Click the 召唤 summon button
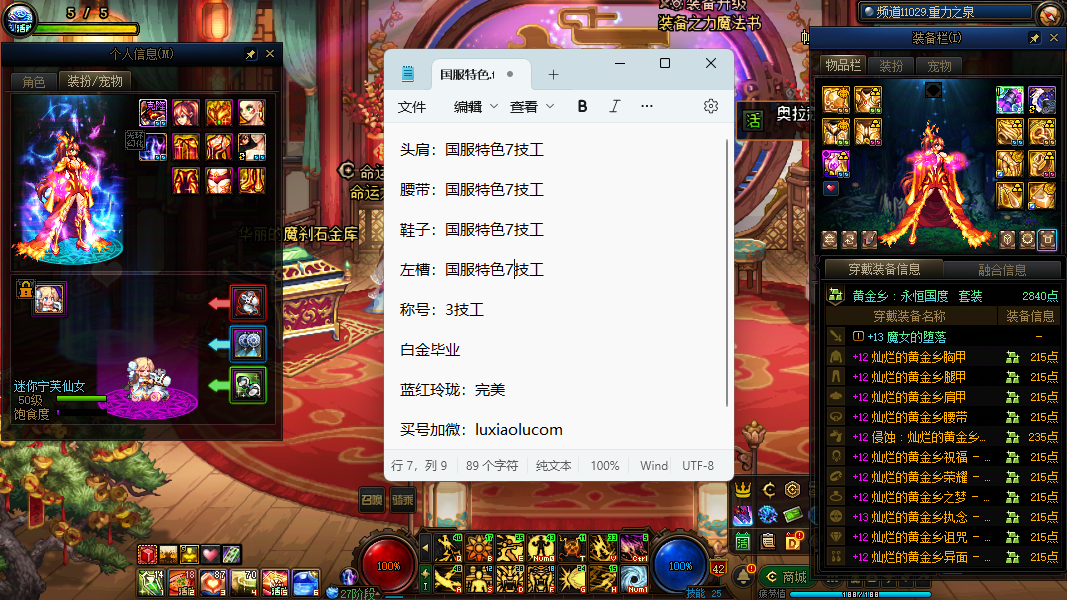Viewport: 1067px width, 600px height. [x=372, y=500]
